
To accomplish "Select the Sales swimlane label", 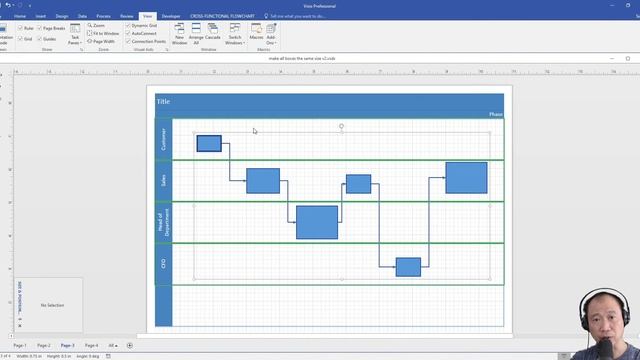I will (164, 181).
